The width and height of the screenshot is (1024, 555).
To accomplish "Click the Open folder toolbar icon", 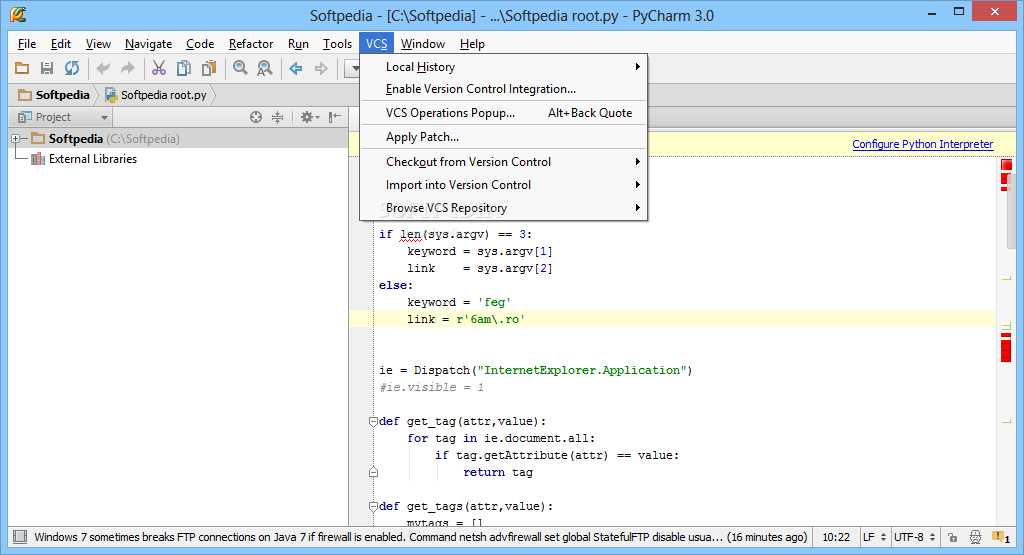I will (22, 68).
